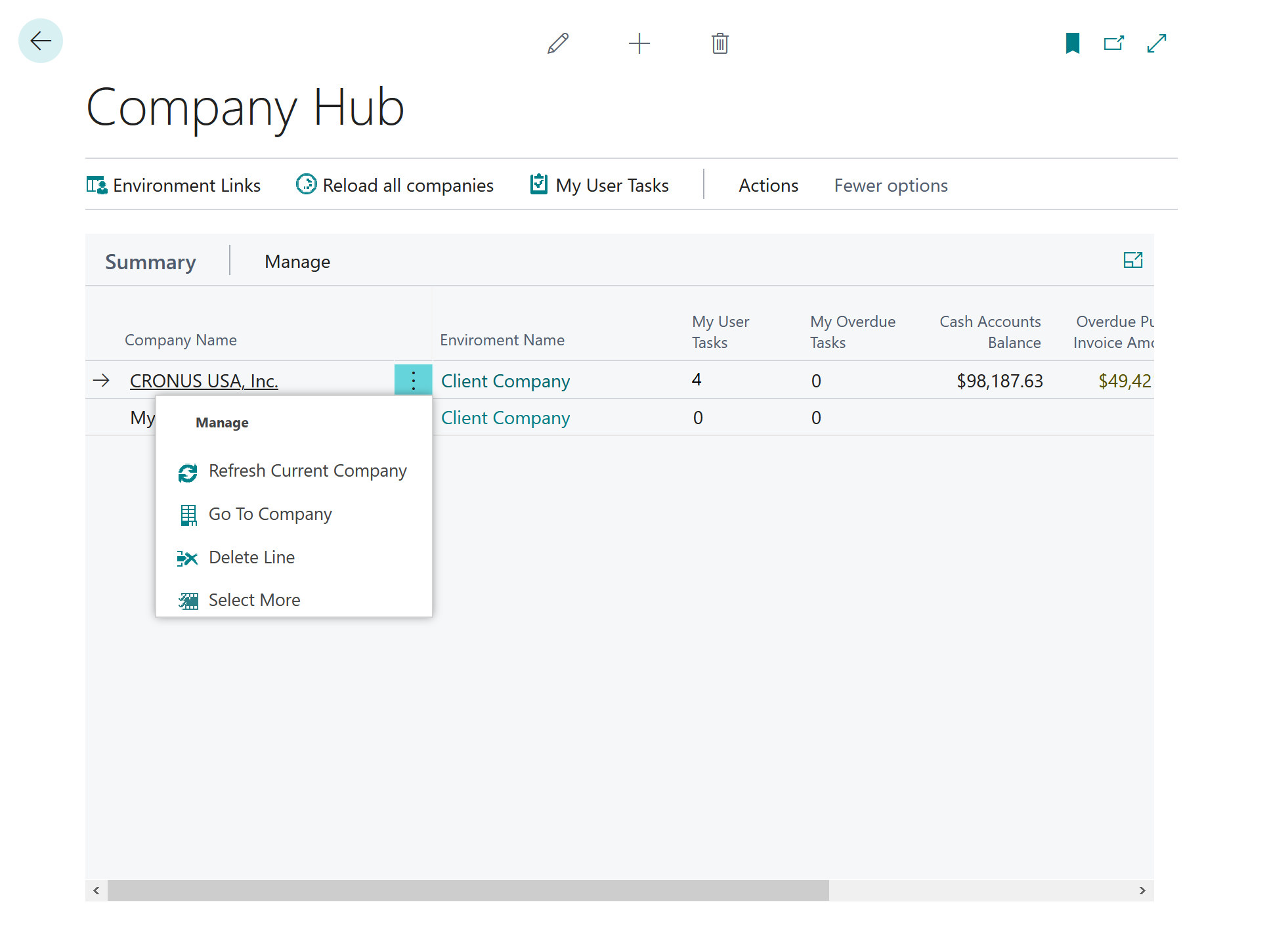Choose Go To Company in Manage menu

[x=270, y=513]
